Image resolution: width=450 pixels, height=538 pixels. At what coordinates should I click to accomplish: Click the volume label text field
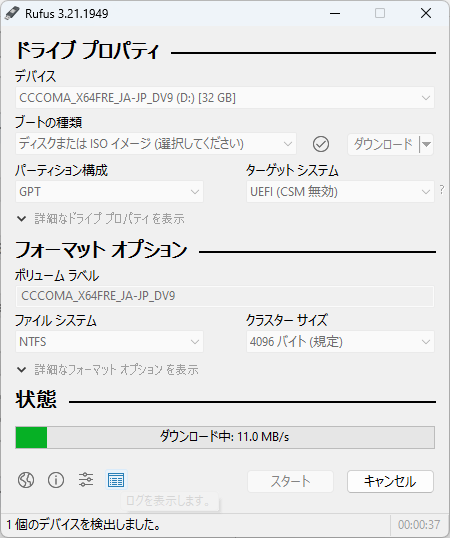pos(225,296)
